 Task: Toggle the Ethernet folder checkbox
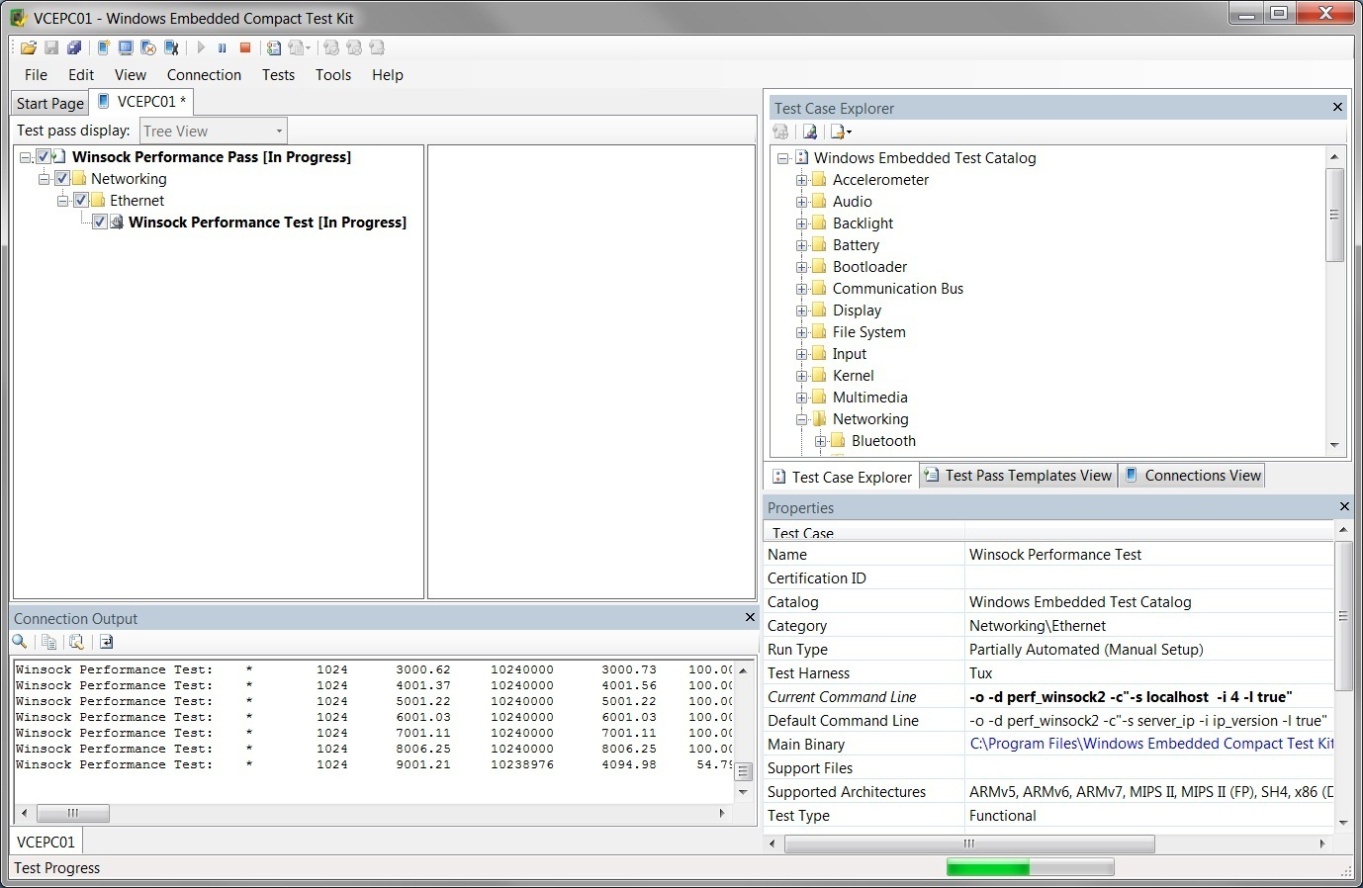click(81, 201)
